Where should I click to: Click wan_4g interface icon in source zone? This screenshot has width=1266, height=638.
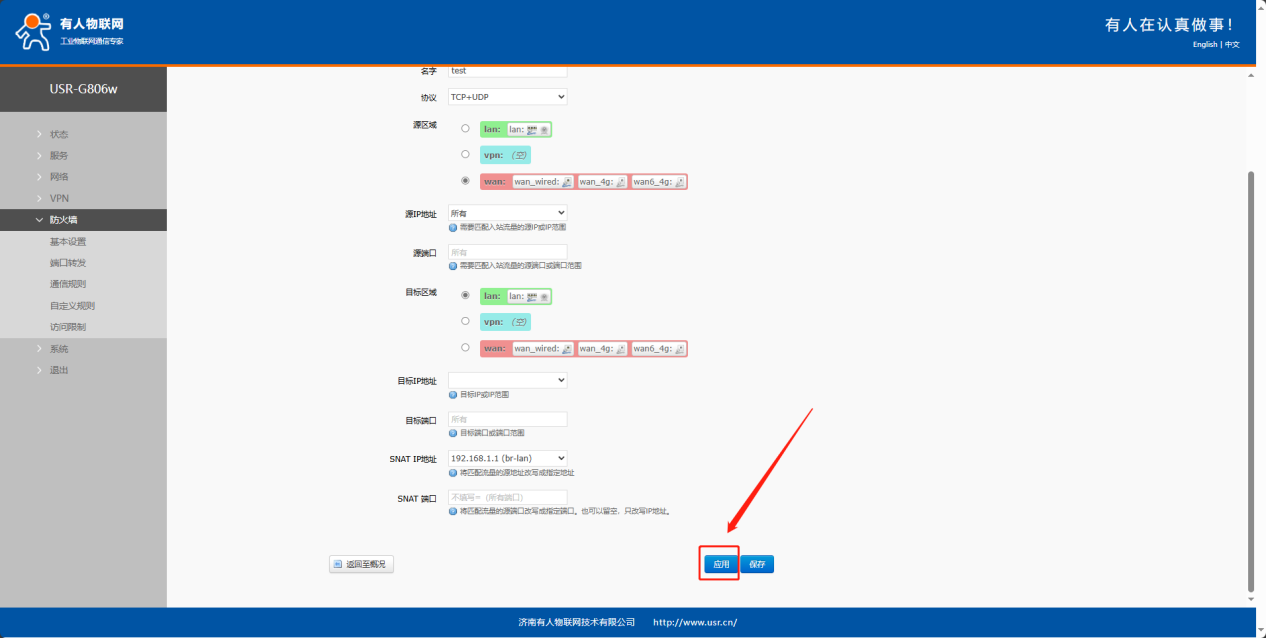click(x=620, y=182)
